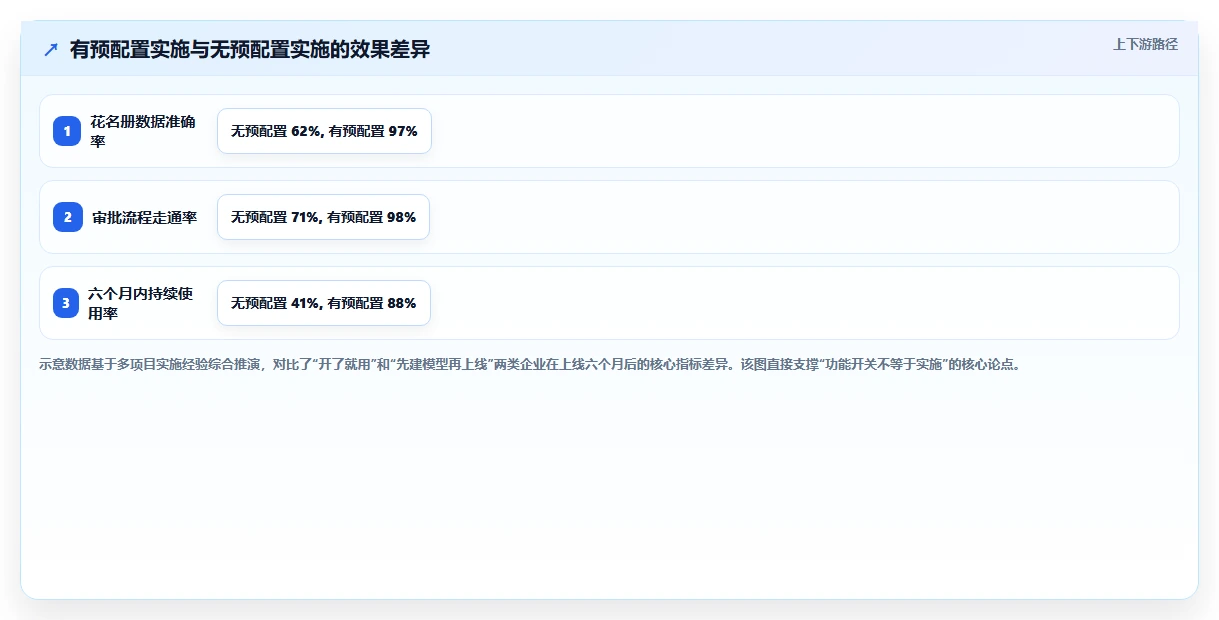Viewport: 1219px width, 620px height.
Task: Click the 无预配置 62%, 有预配置 97% value box
Action: pyautogui.click(x=324, y=131)
